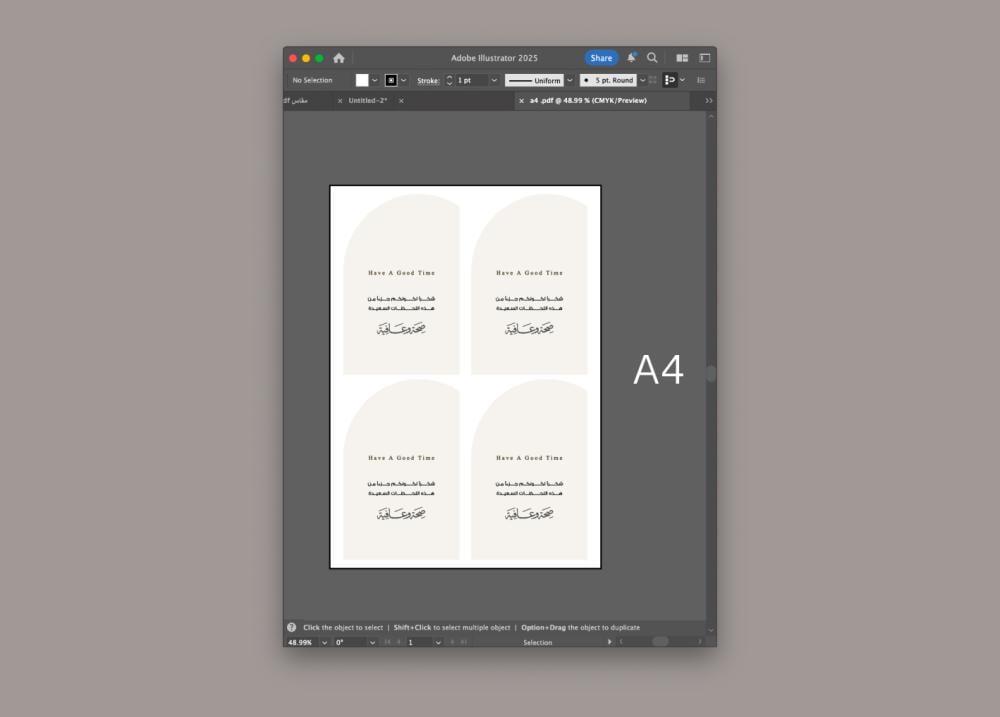The width and height of the screenshot is (1000, 717).
Task: Switch to the Untitled-2* tab
Action: click(x=368, y=101)
